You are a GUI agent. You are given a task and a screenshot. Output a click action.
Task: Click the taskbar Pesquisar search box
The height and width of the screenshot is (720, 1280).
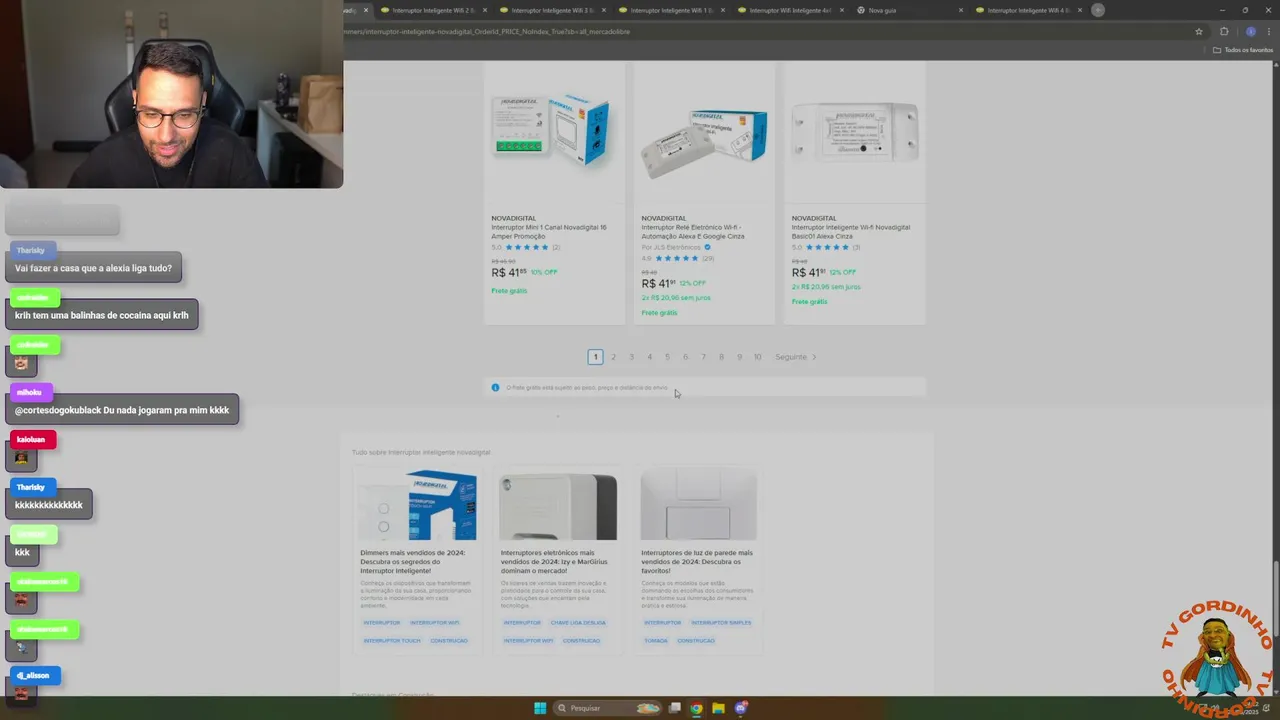click(x=608, y=708)
